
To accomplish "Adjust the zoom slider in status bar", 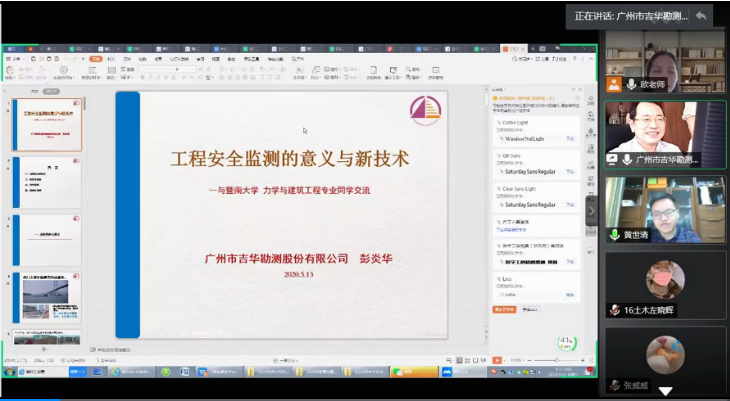I will [556, 360].
